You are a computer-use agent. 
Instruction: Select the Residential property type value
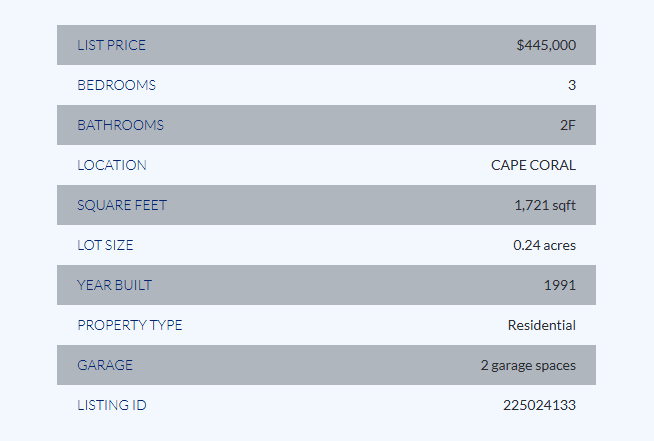tap(542, 325)
